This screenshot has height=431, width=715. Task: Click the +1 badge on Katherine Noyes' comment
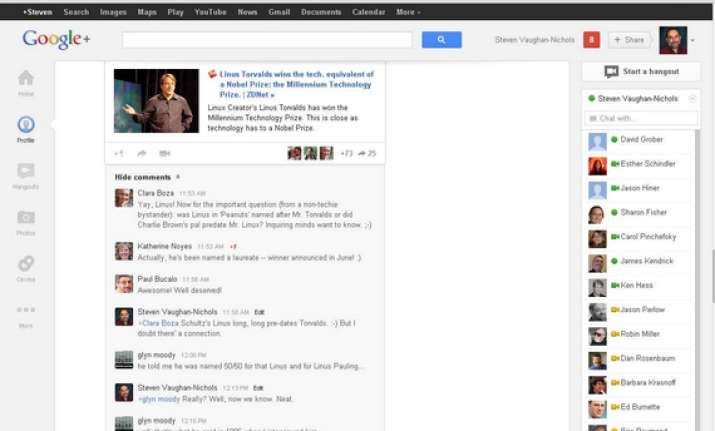[233, 246]
